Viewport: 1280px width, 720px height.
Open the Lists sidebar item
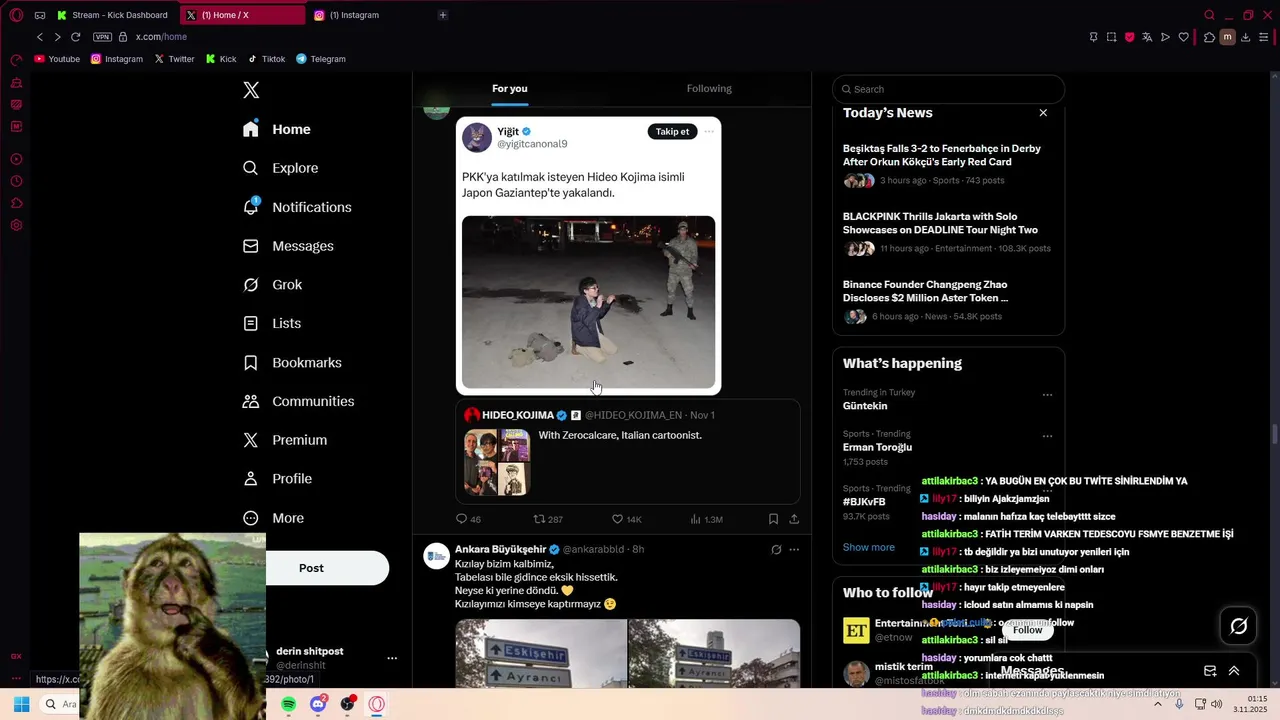(x=271, y=324)
